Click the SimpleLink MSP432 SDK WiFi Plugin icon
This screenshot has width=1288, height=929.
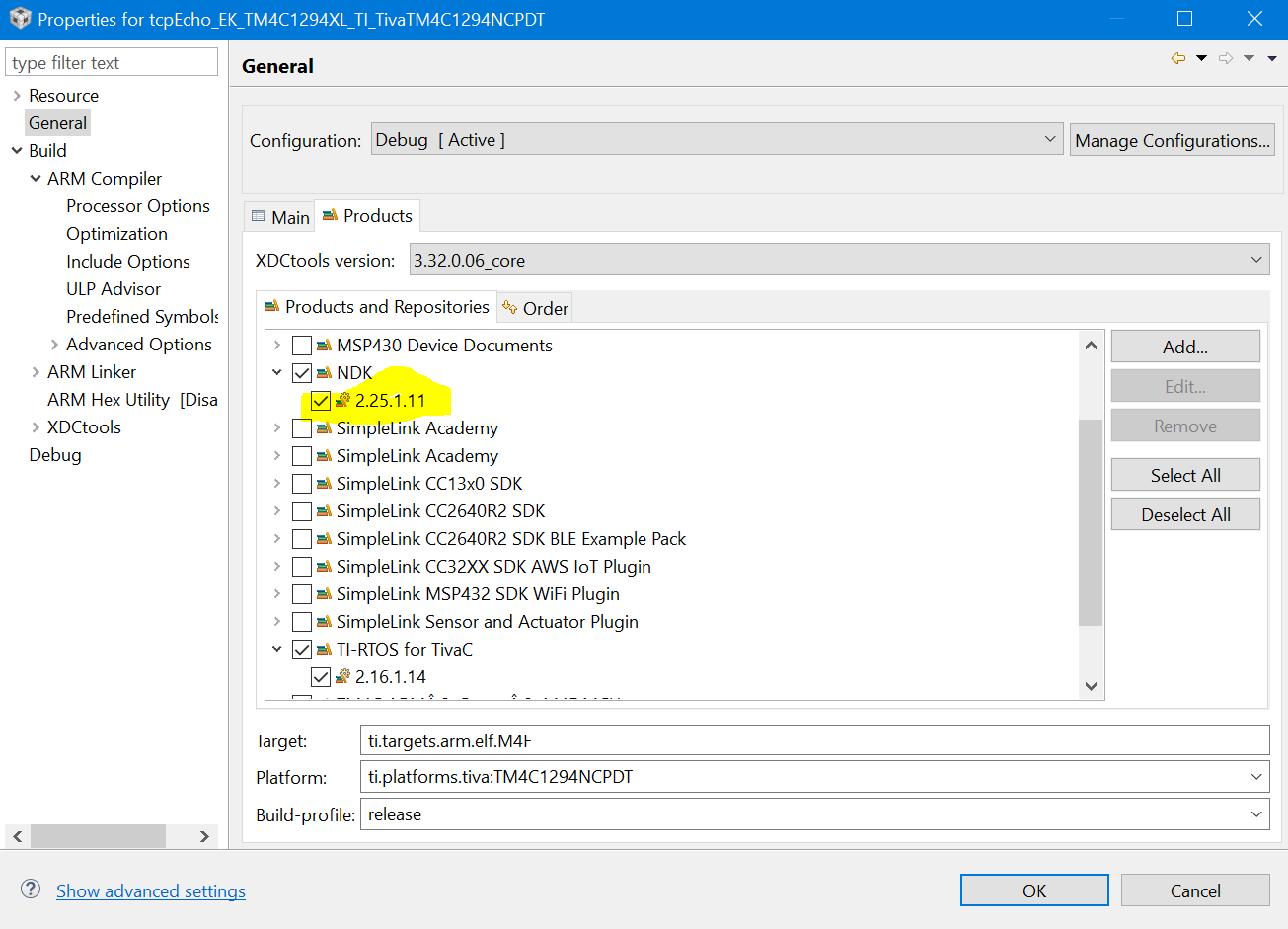click(x=324, y=594)
